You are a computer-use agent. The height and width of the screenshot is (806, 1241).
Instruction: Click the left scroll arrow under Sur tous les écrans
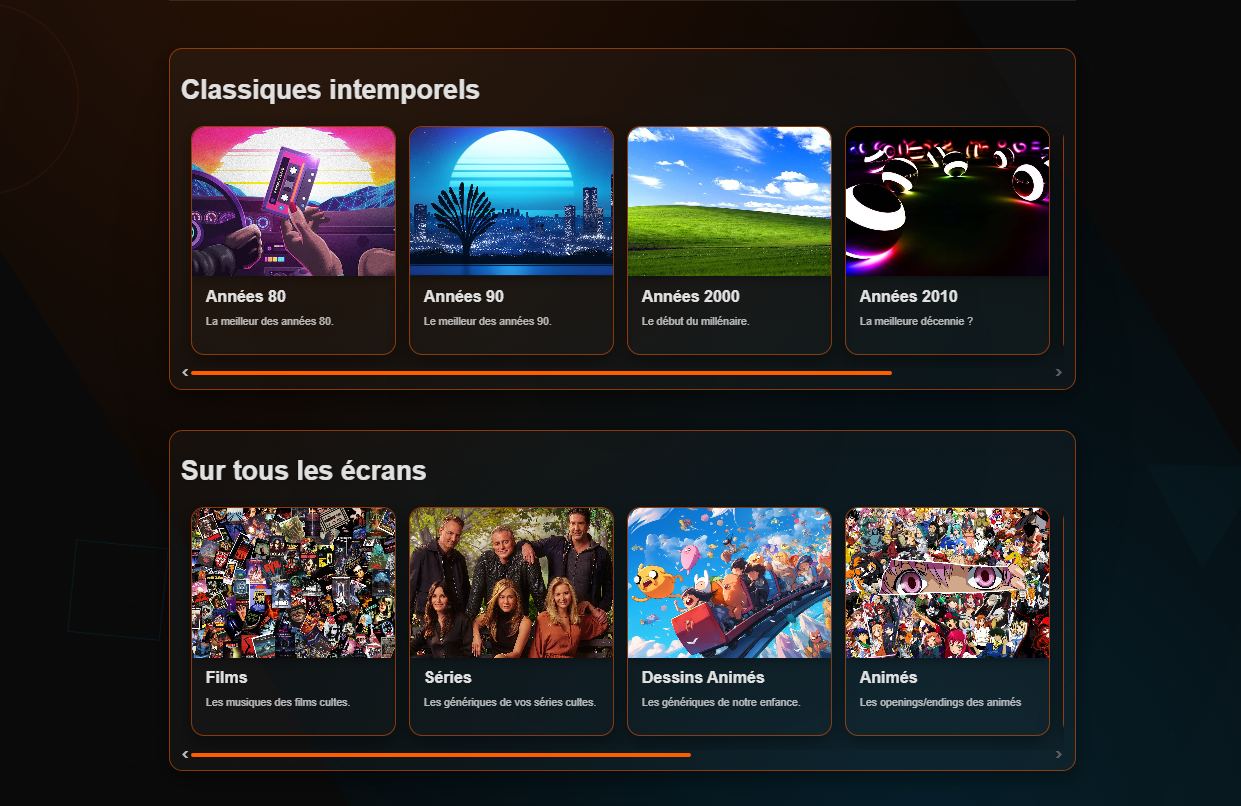pos(185,754)
